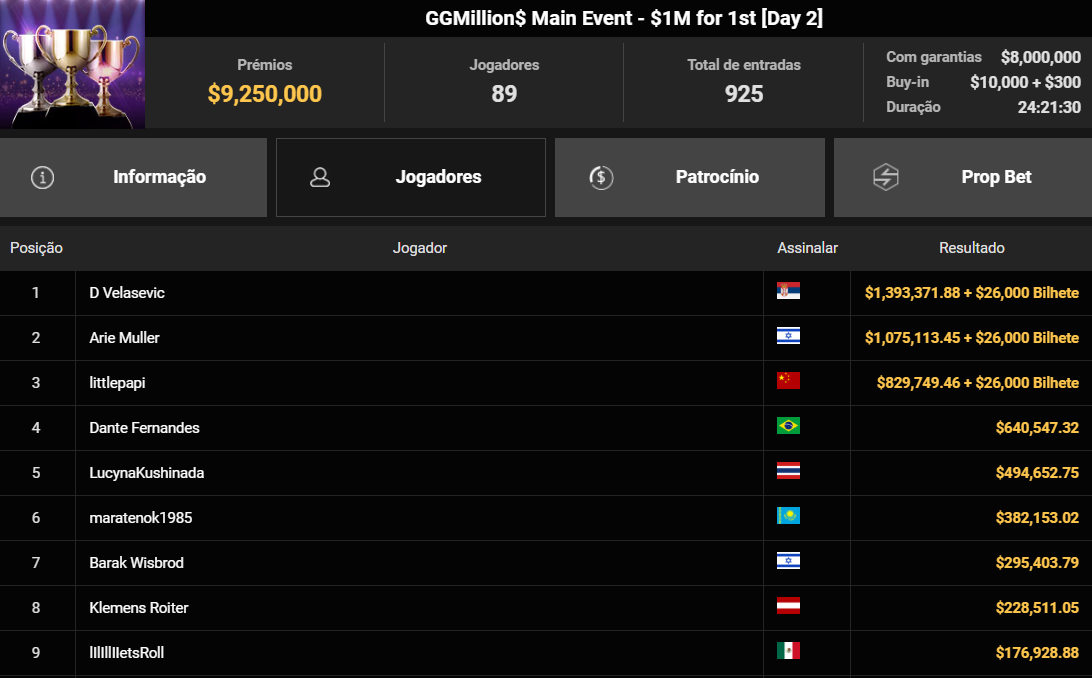The image size is (1092, 678).
Task: Click the Resultado column header
Action: tap(971, 247)
